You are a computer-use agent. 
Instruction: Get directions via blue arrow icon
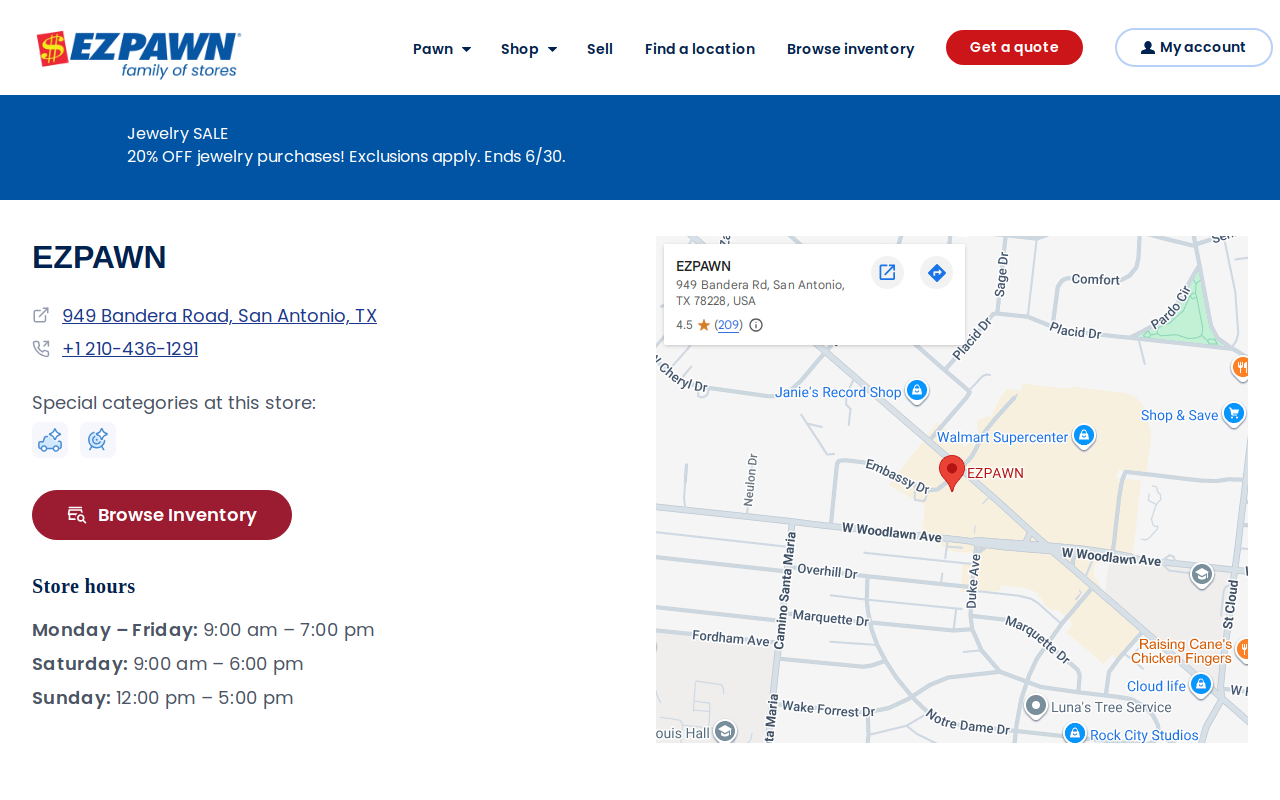point(937,272)
